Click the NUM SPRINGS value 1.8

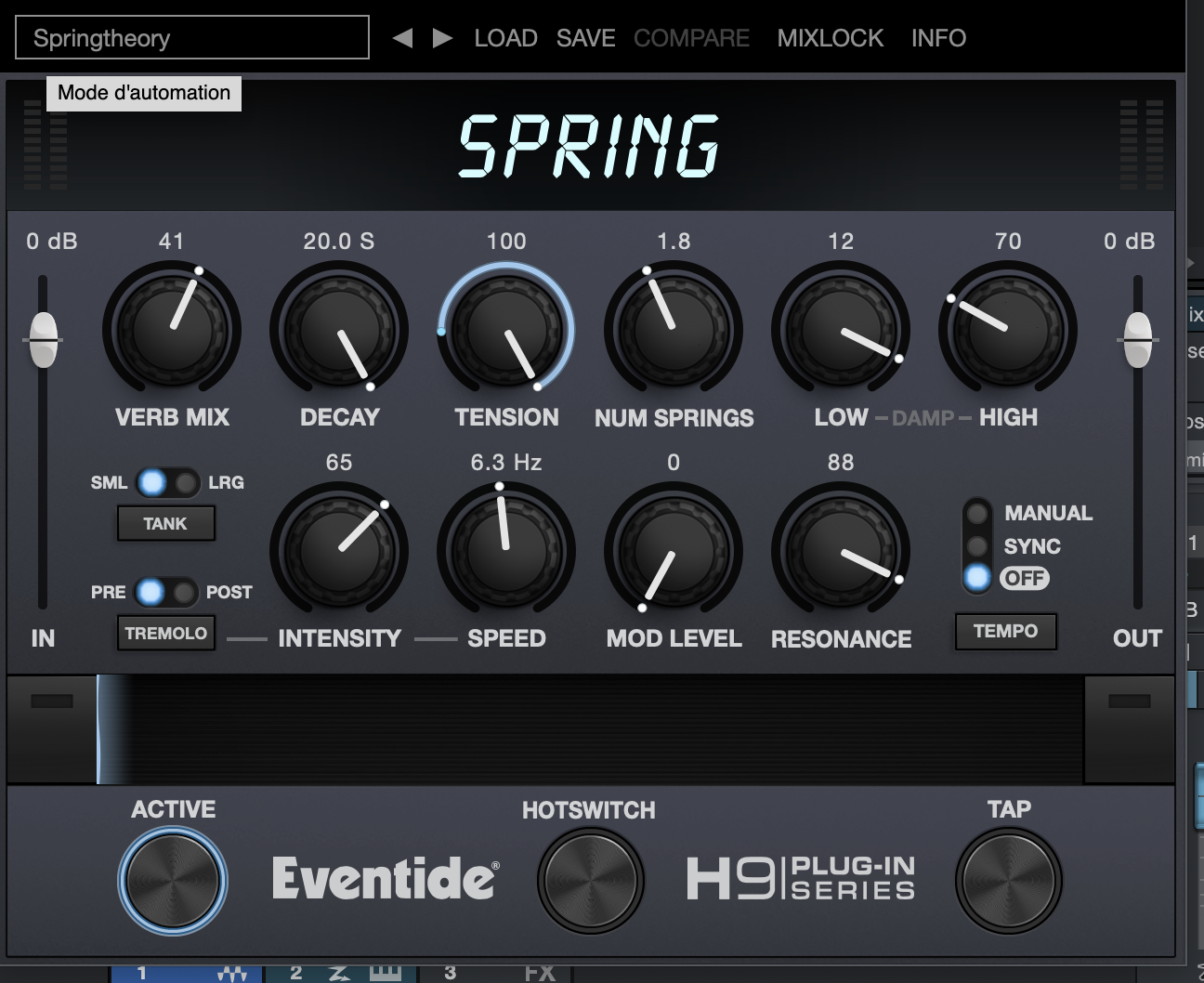674,242
